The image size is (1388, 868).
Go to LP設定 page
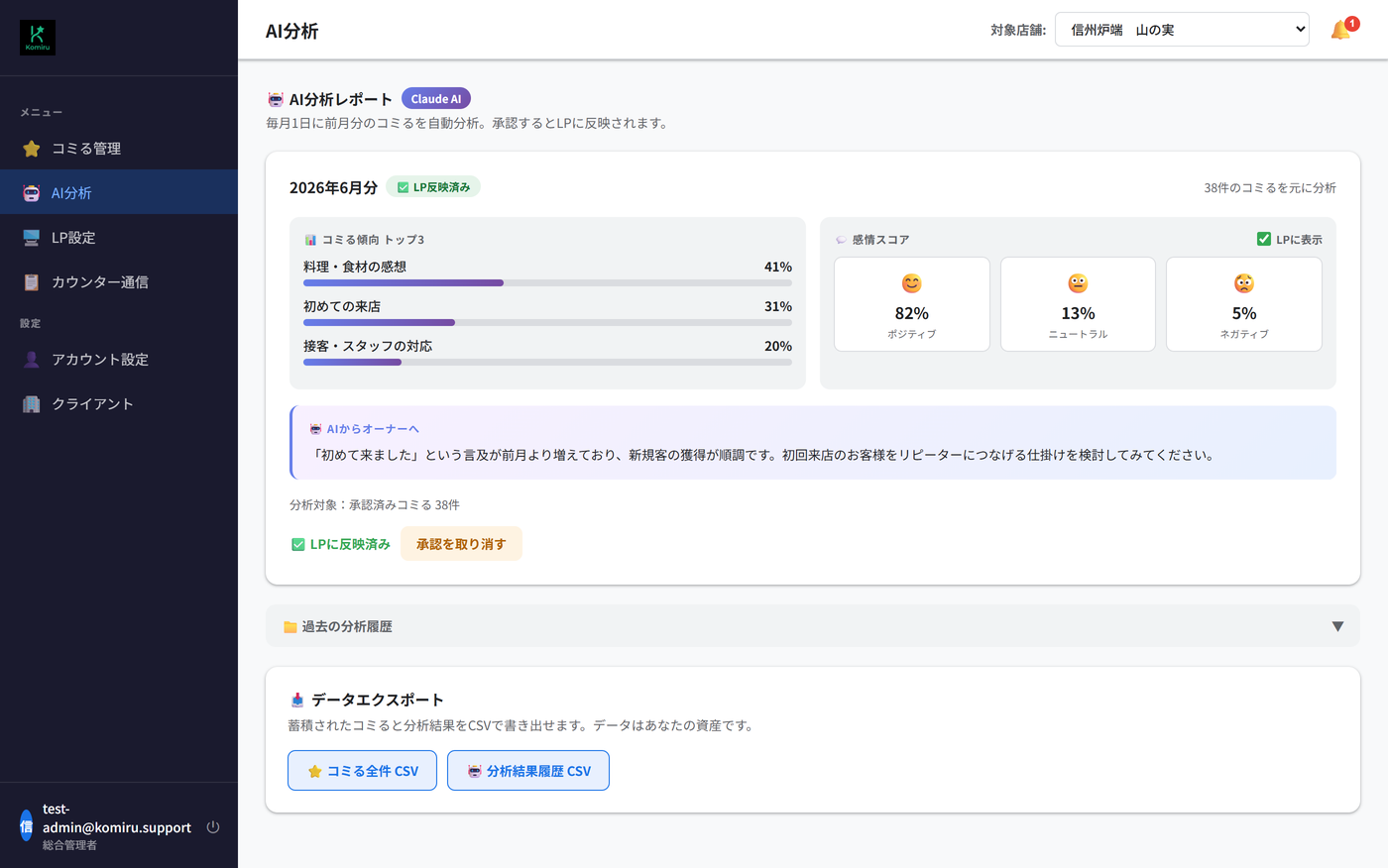pos(119,238)
